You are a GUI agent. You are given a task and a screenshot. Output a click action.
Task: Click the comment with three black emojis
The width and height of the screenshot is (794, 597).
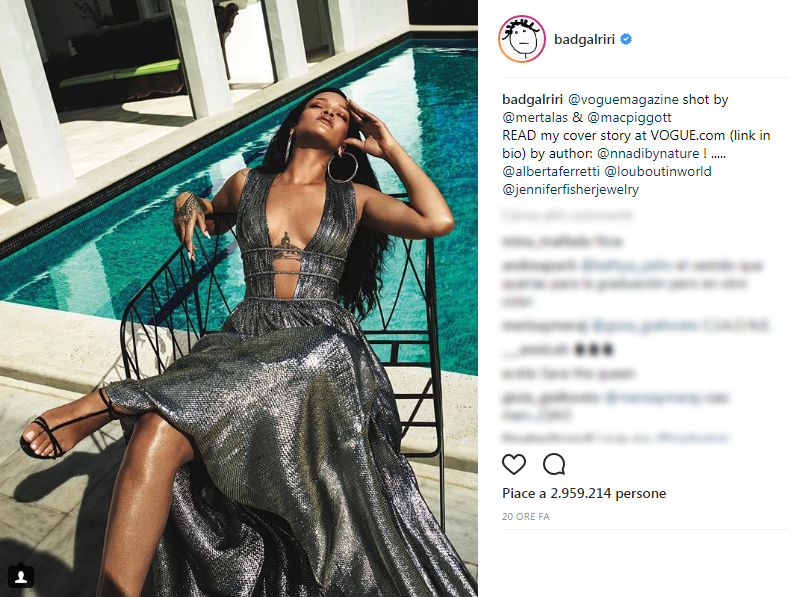click(x=557, y=349)
